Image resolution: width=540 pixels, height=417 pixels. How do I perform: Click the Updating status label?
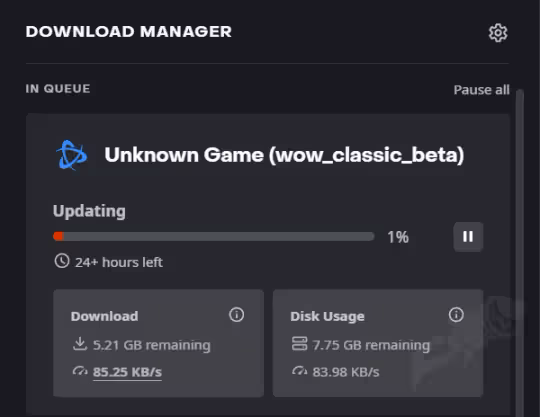point(89,211)
